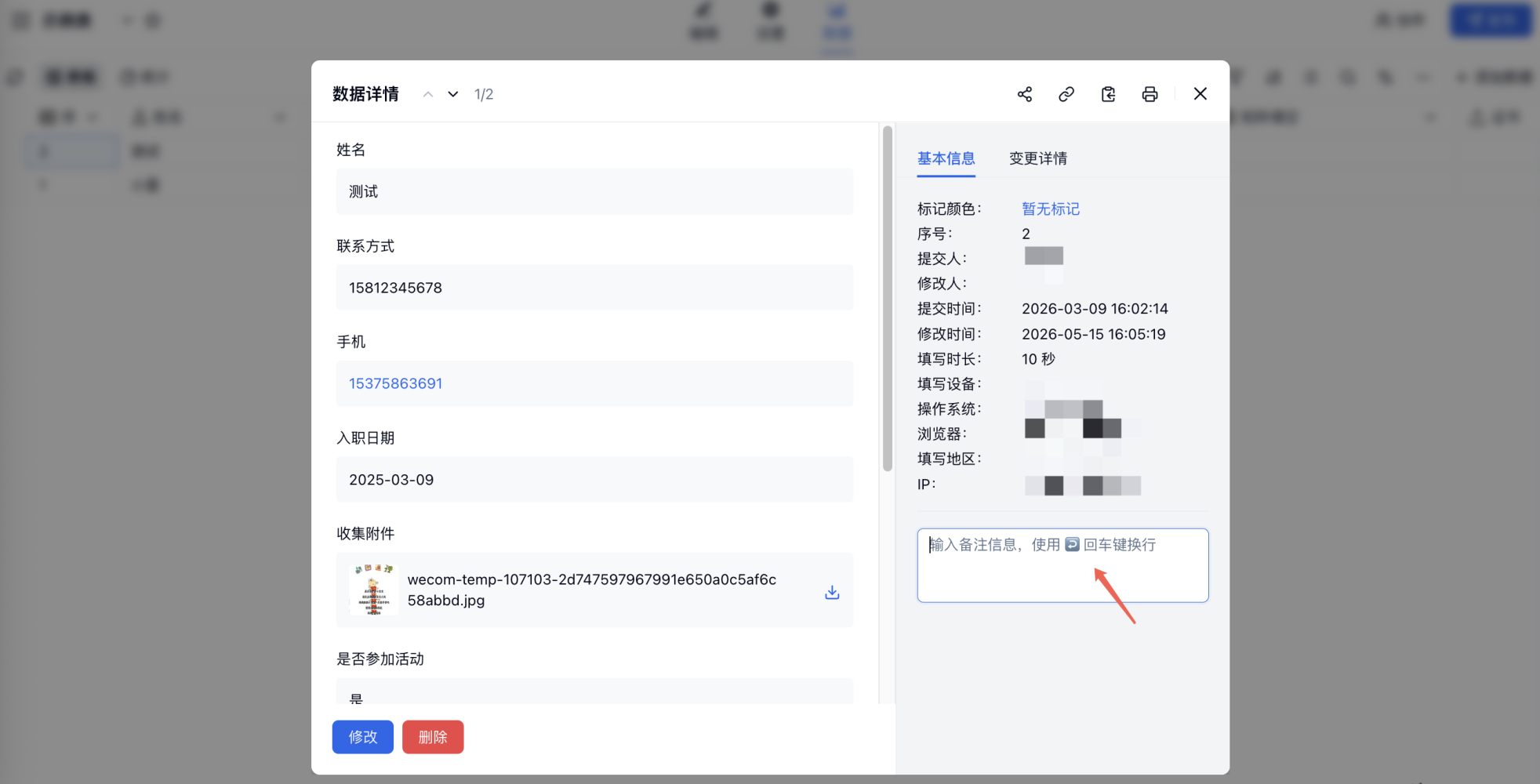Click the attachment file name wecom-temp-107103
The height and width of the screenshot is (784, 1540).
click(x=592, y=590)
